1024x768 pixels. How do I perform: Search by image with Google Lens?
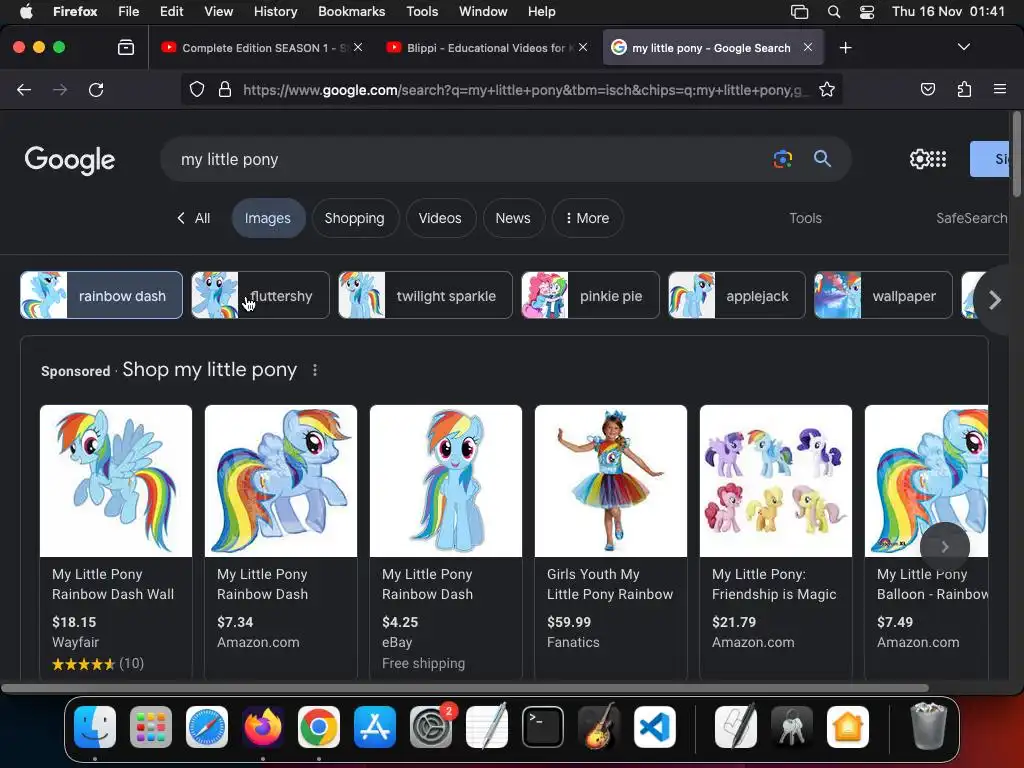click(x=782, y=159)
